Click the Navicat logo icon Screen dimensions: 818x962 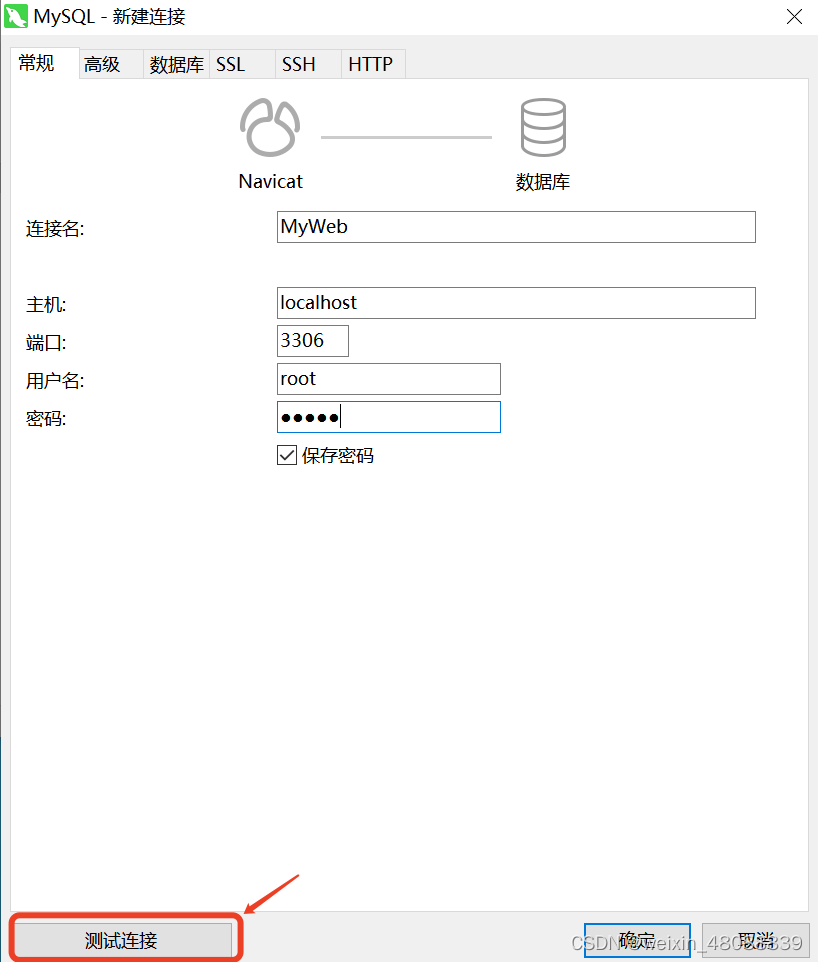(270, 128)
